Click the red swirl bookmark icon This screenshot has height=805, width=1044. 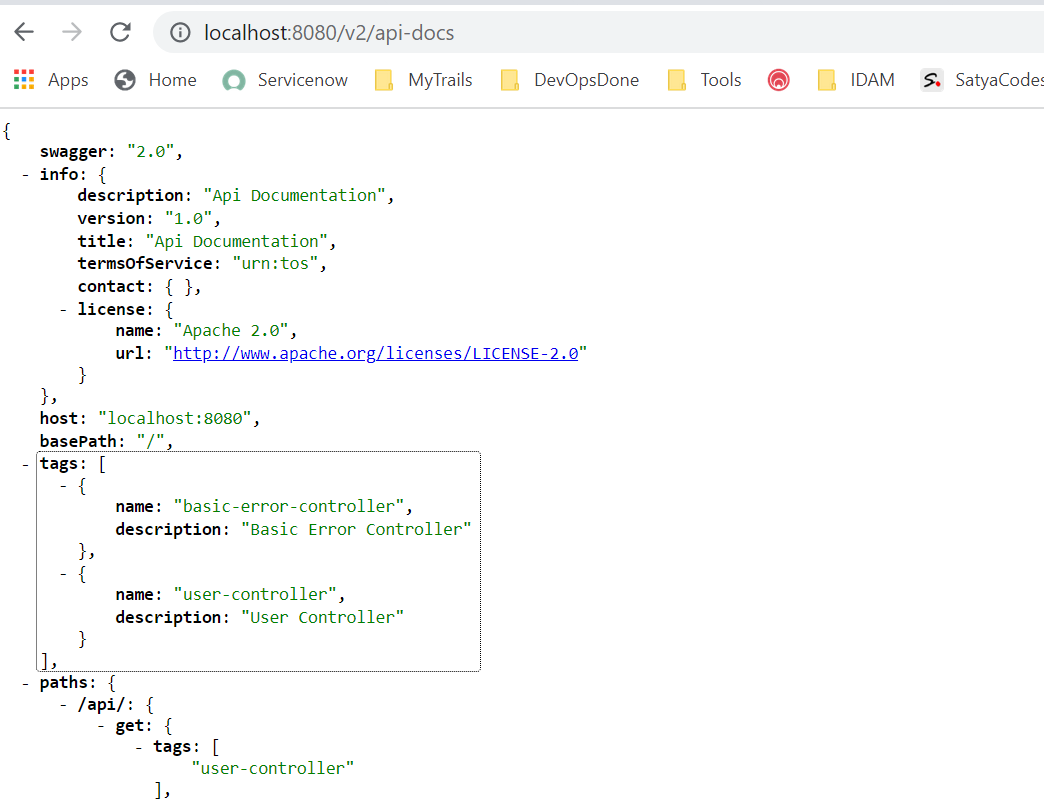point(779,80)
